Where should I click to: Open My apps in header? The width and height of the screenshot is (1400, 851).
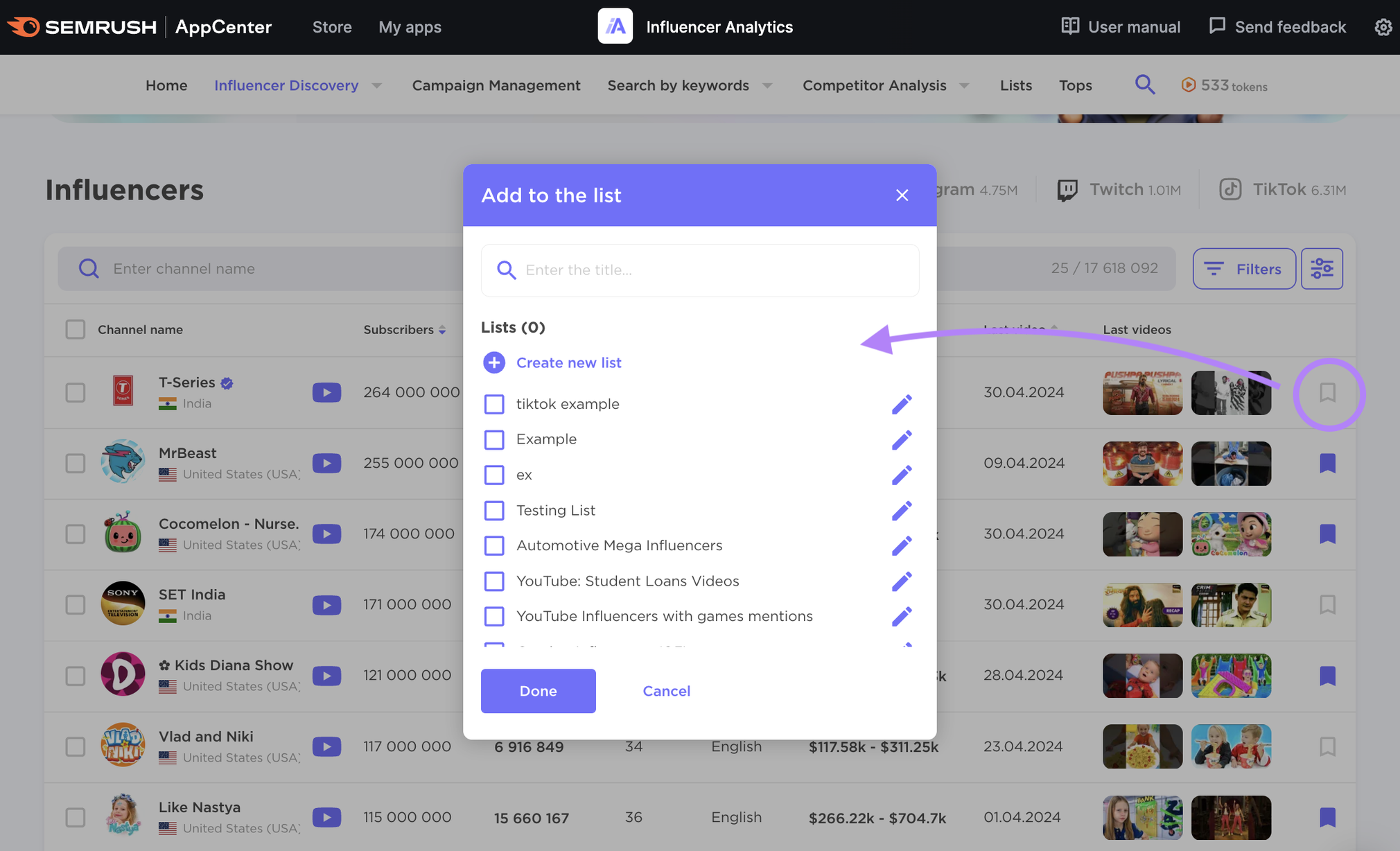click(x=410, y=27)
